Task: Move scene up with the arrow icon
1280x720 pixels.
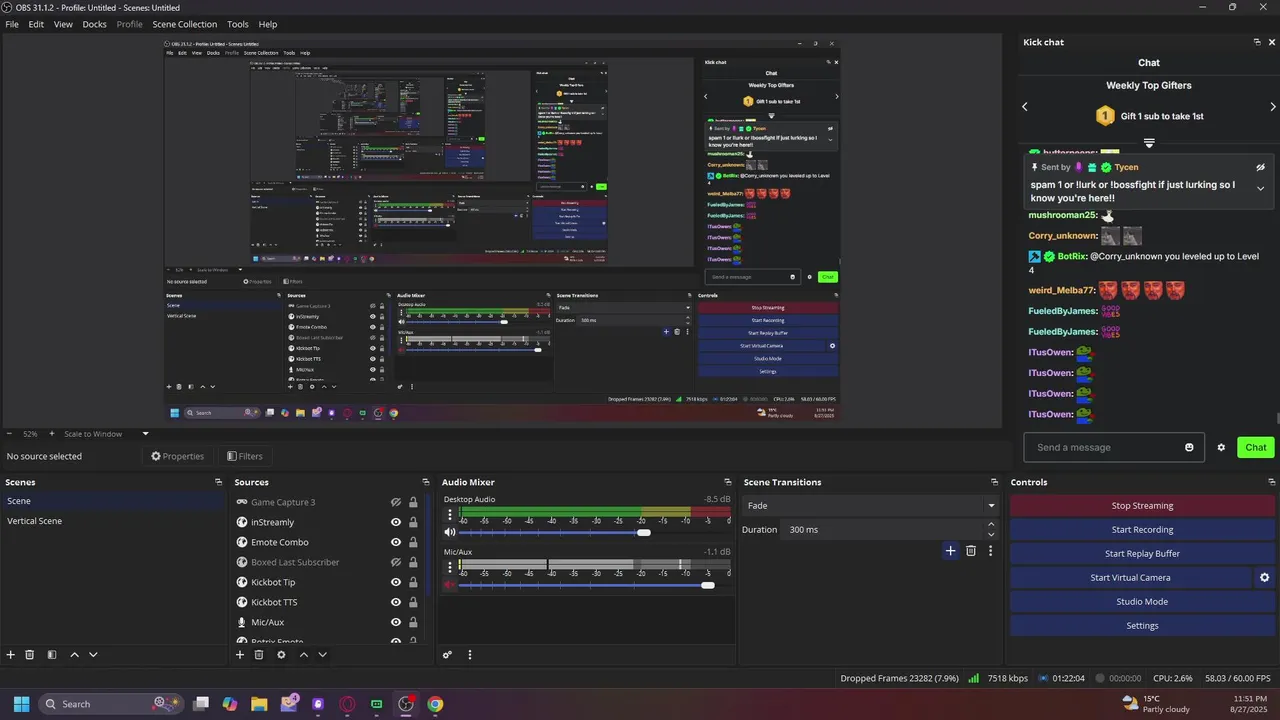Action: 74,655
